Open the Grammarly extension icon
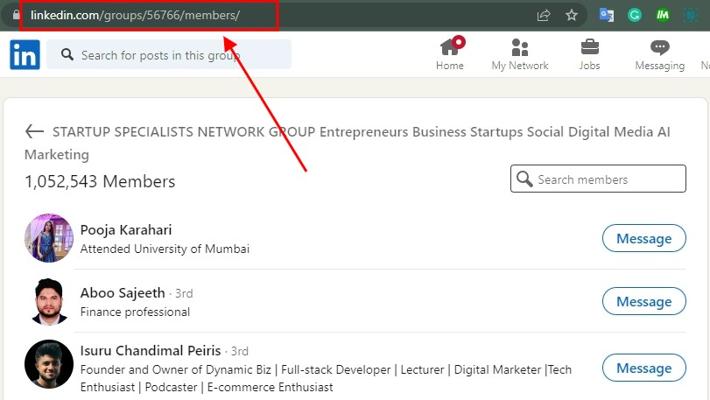 (x=634, y=15)
